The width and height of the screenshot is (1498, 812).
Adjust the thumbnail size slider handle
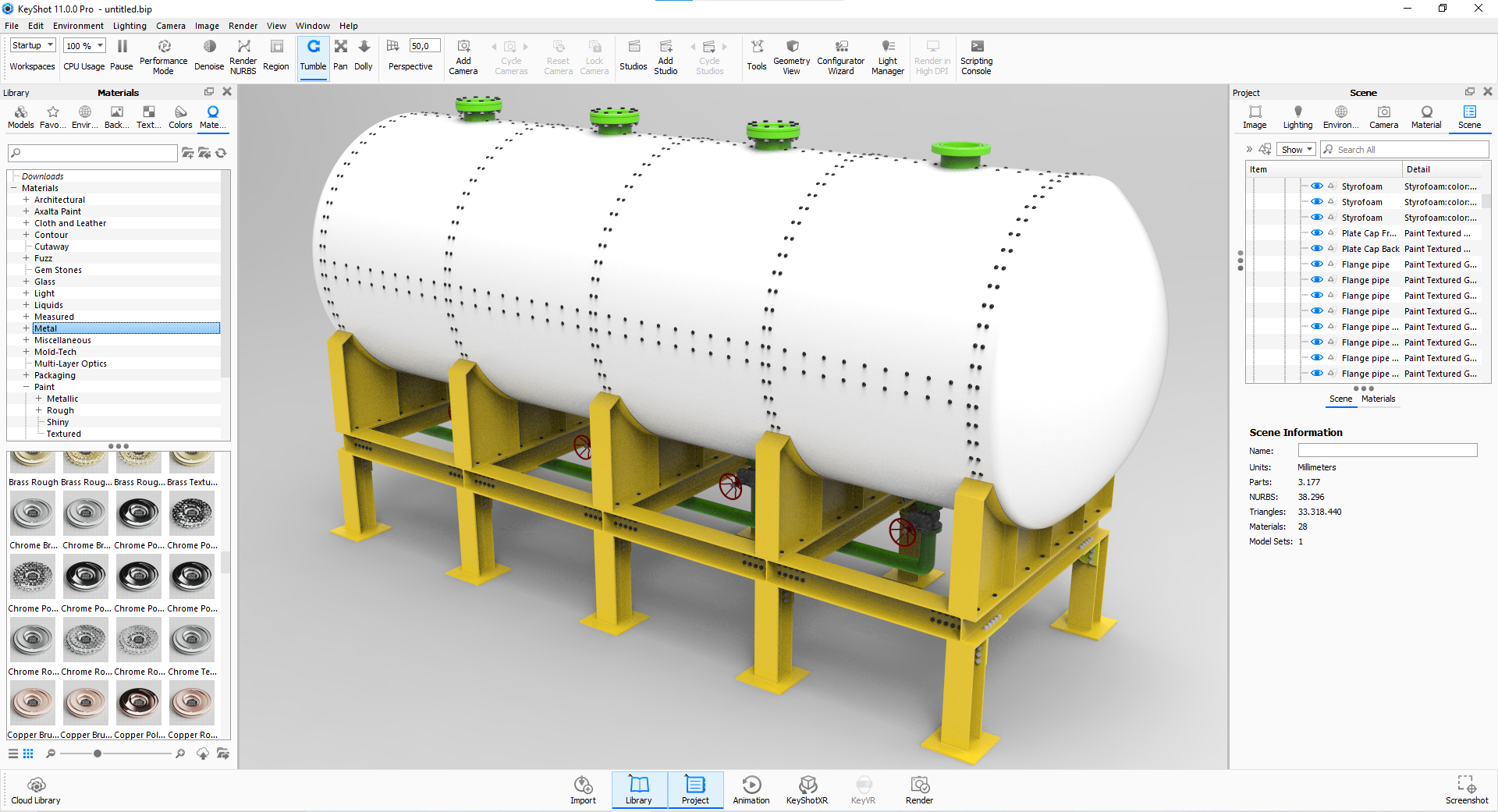pyautogui.click(x=98, y=753)
